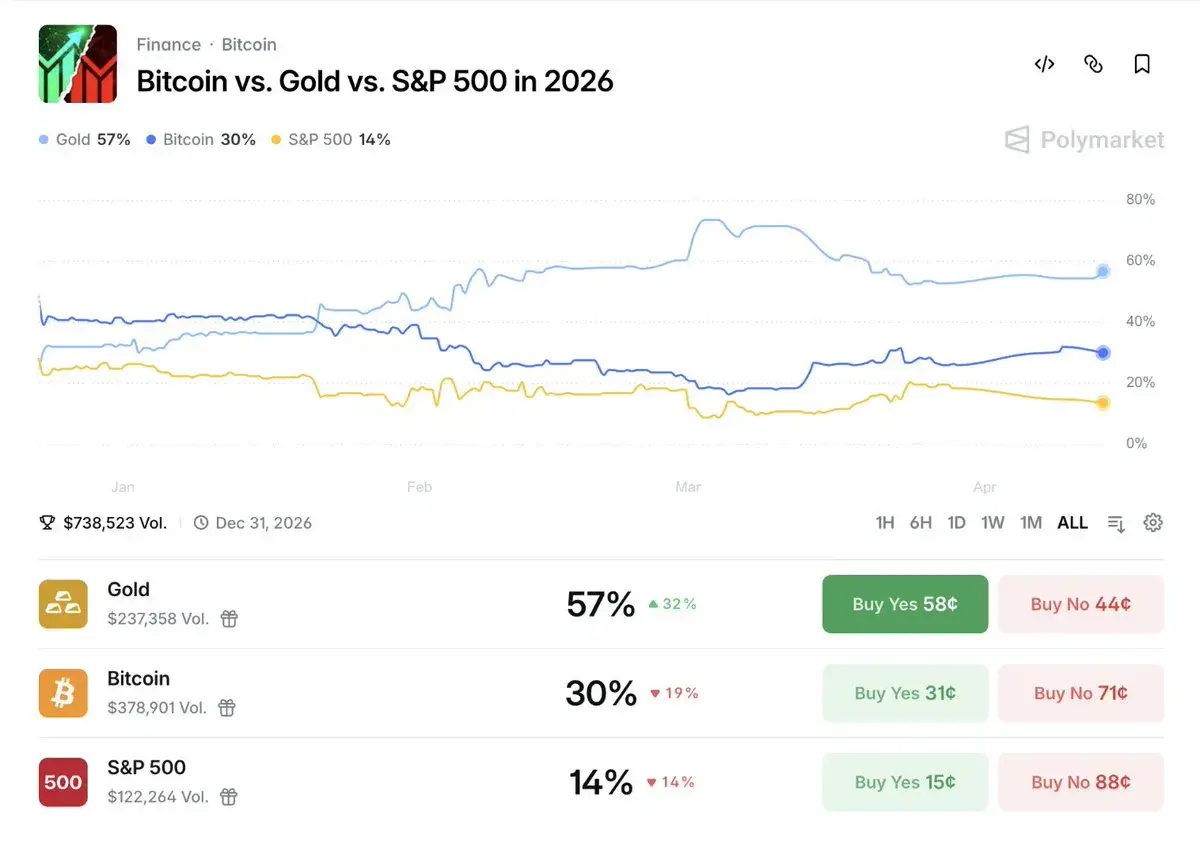Click the market thumbnail image

tap(78, 64)
